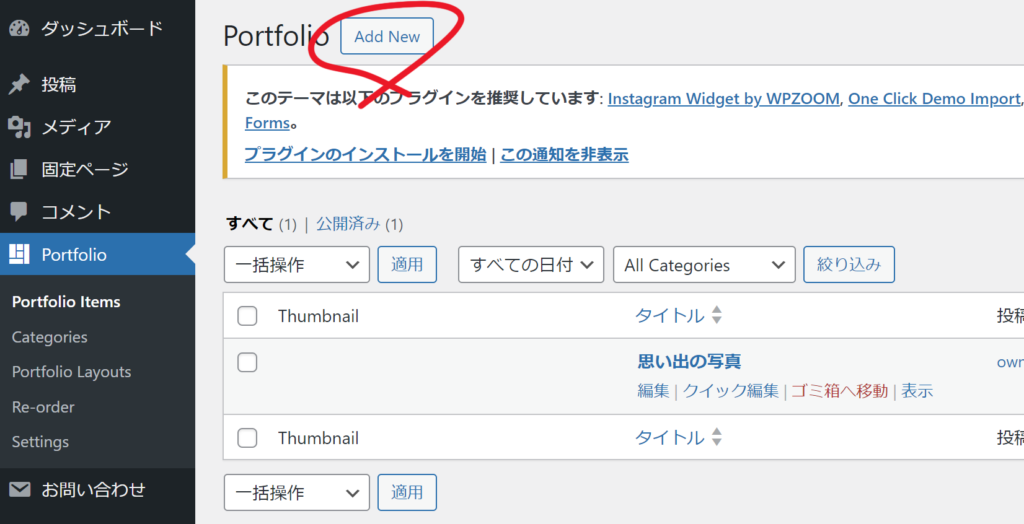Click the お問い合わせ envelope icon
The width and height of the screenshot is (1024, 524).
pos(19,490)
